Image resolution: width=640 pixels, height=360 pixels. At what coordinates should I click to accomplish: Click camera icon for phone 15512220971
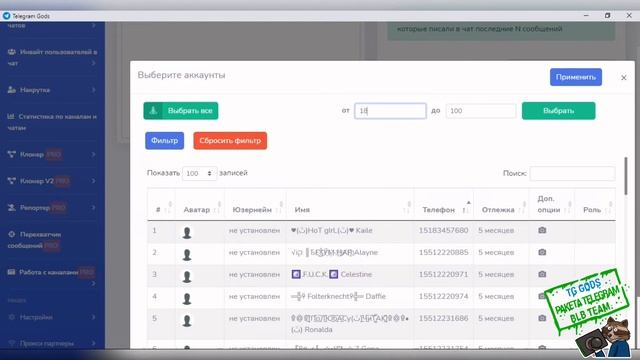542,274
